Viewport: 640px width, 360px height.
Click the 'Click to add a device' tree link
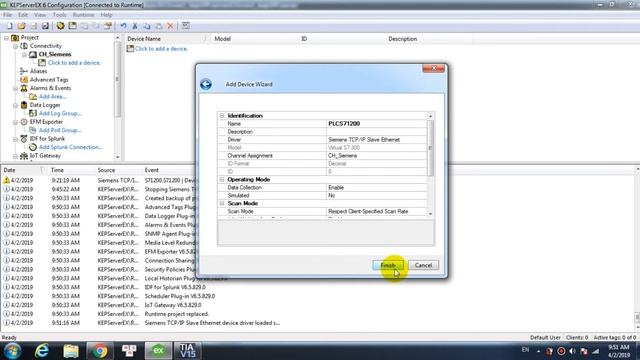[74, 63]
